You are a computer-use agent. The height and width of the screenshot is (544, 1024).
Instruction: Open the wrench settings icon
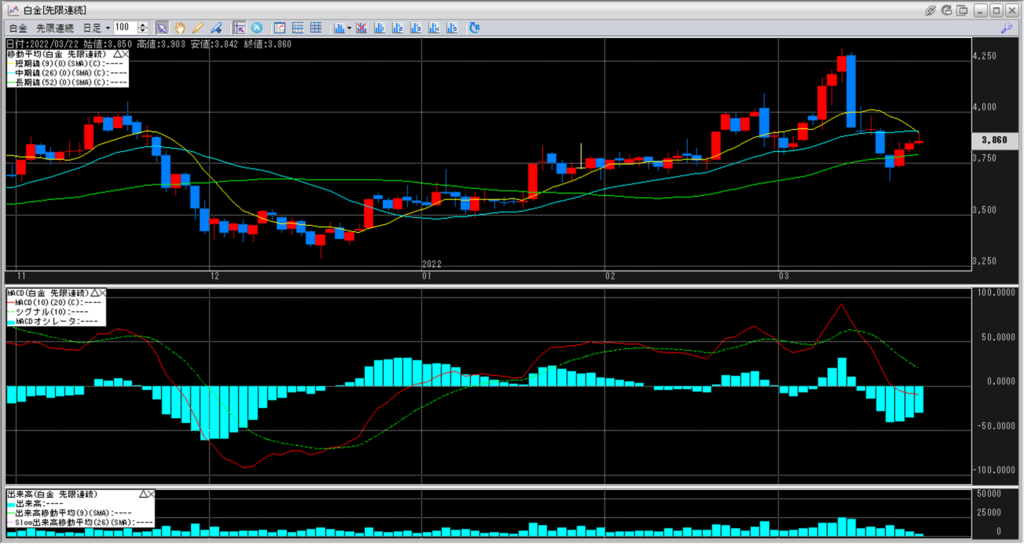pyautogui.click(x=1005, y=27)
